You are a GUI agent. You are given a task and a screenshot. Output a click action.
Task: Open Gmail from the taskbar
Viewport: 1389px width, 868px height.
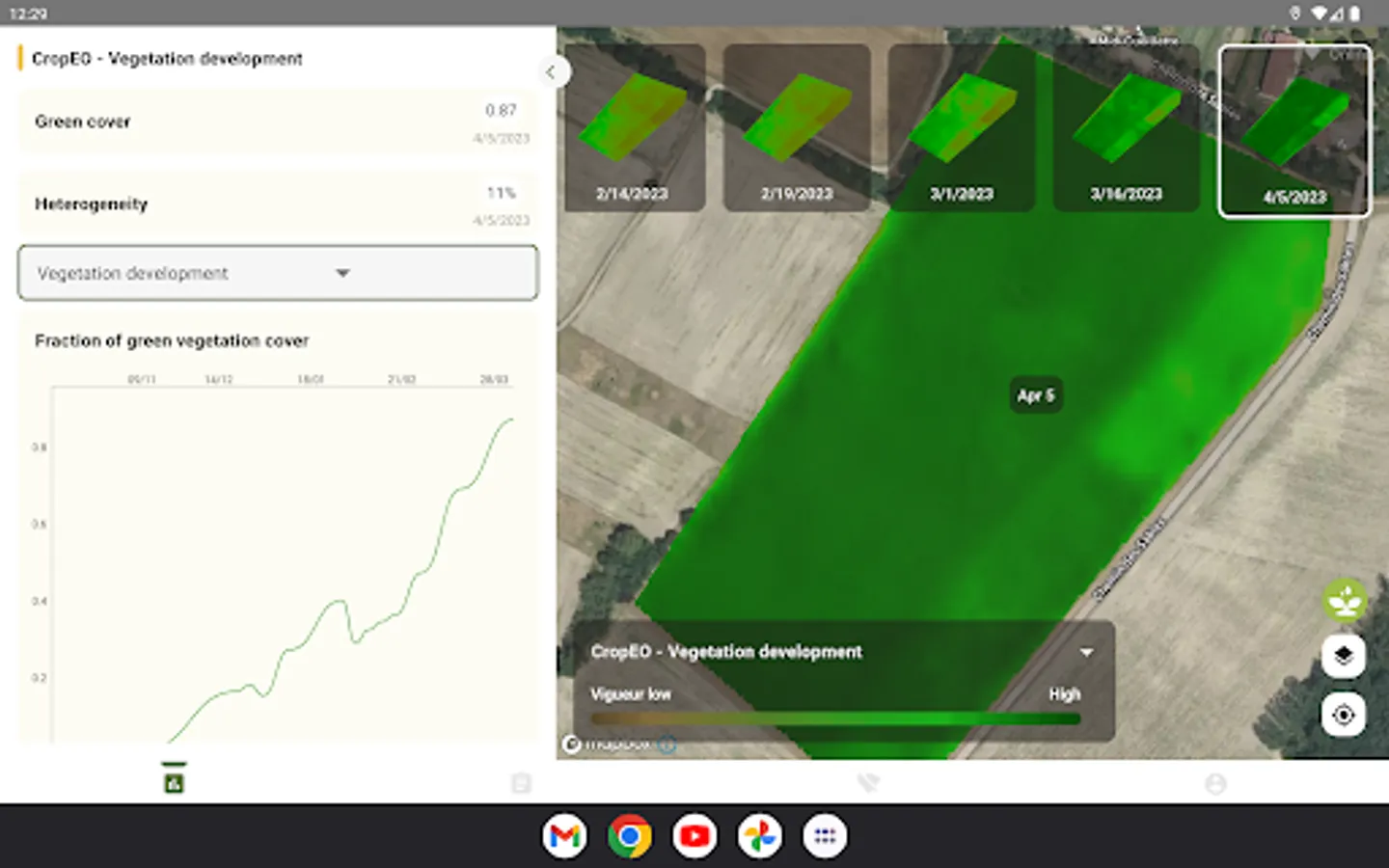(564, 836)
